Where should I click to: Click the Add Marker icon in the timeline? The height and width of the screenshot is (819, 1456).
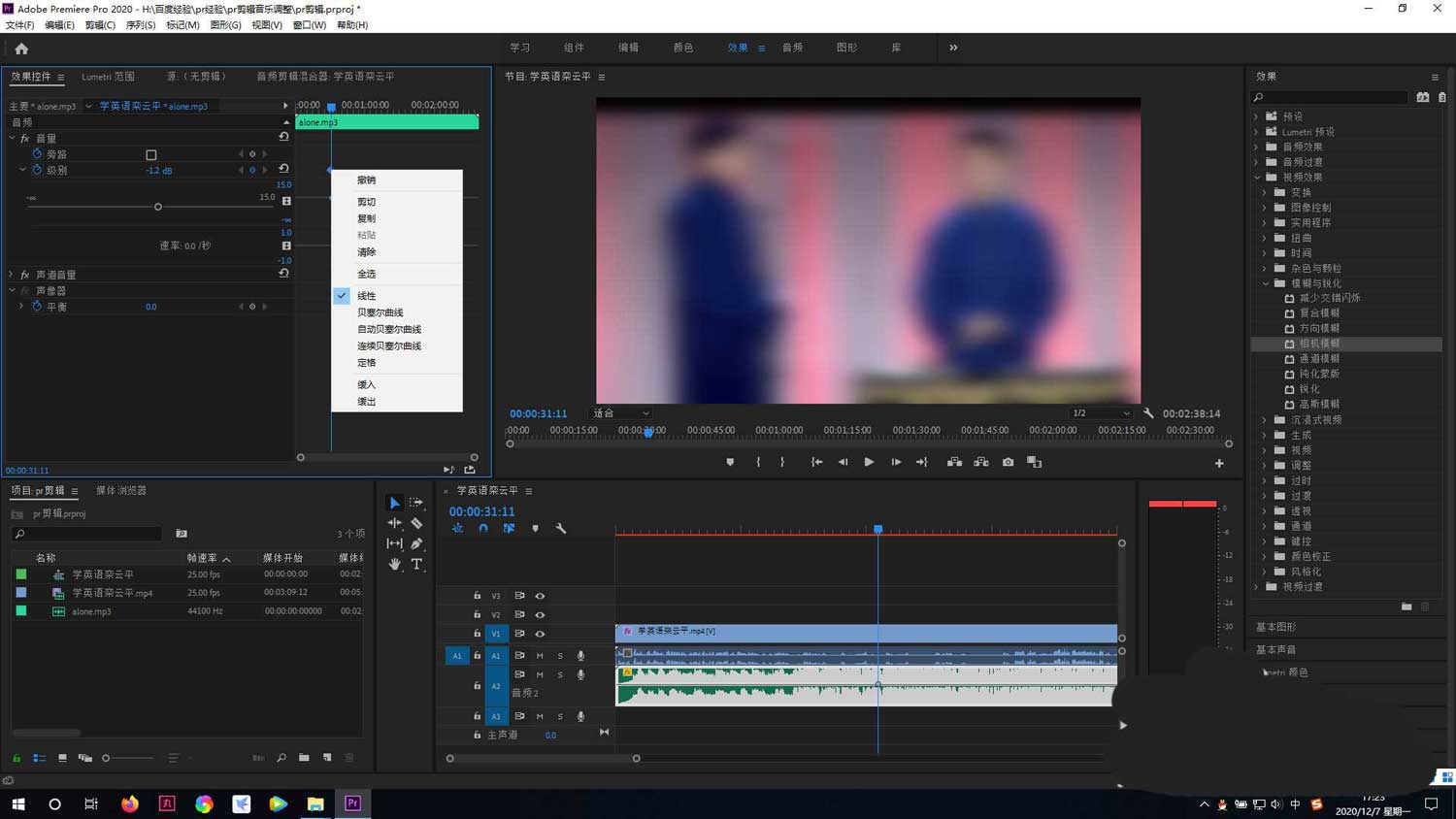point(535,529)
